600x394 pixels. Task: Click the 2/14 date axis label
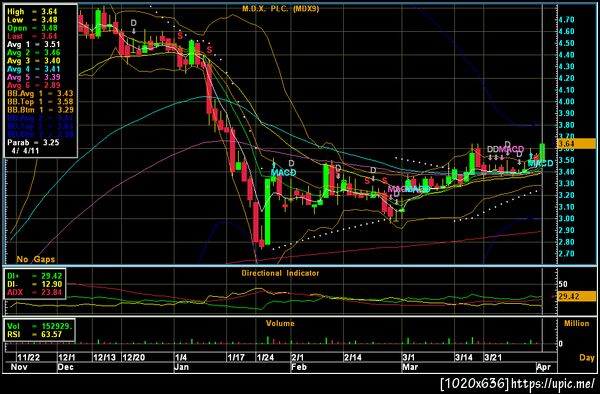[x=353, y=358]
